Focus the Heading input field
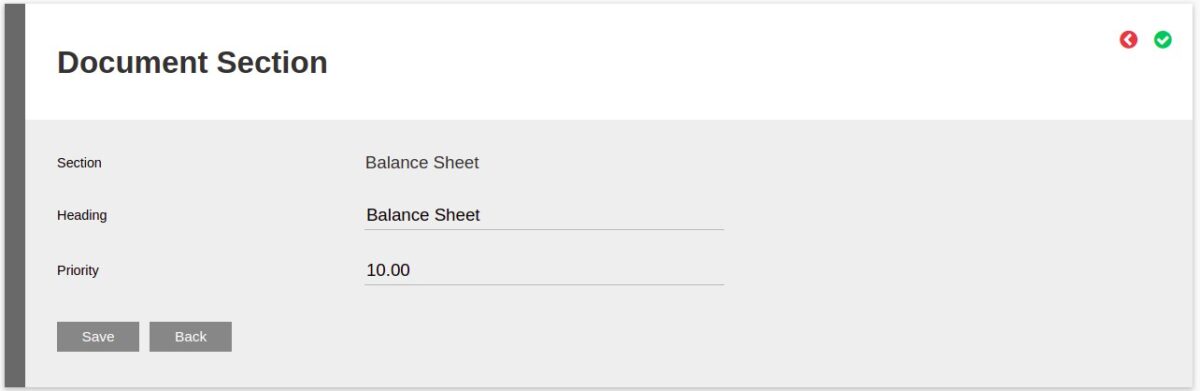 (544, 215)
